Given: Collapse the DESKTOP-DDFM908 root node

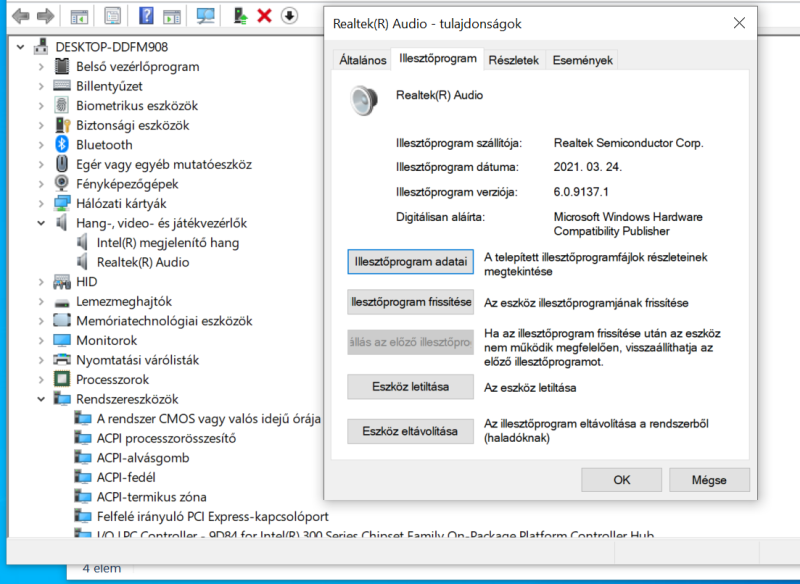Looking at the screenshot, I should [x=20, y=47].
